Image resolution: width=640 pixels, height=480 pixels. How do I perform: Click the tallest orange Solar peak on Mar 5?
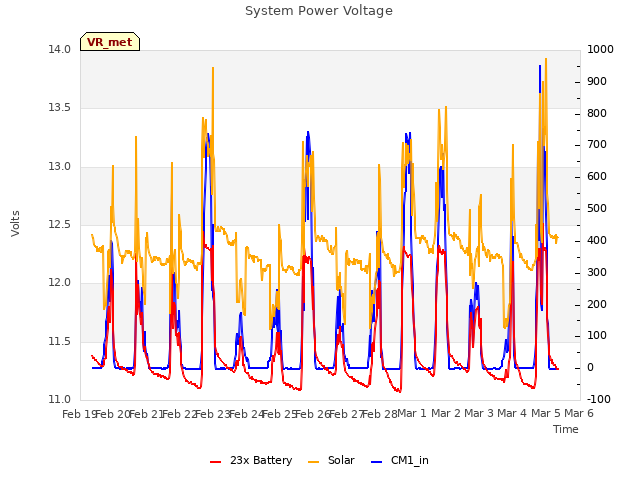click(x=546, y=60)
